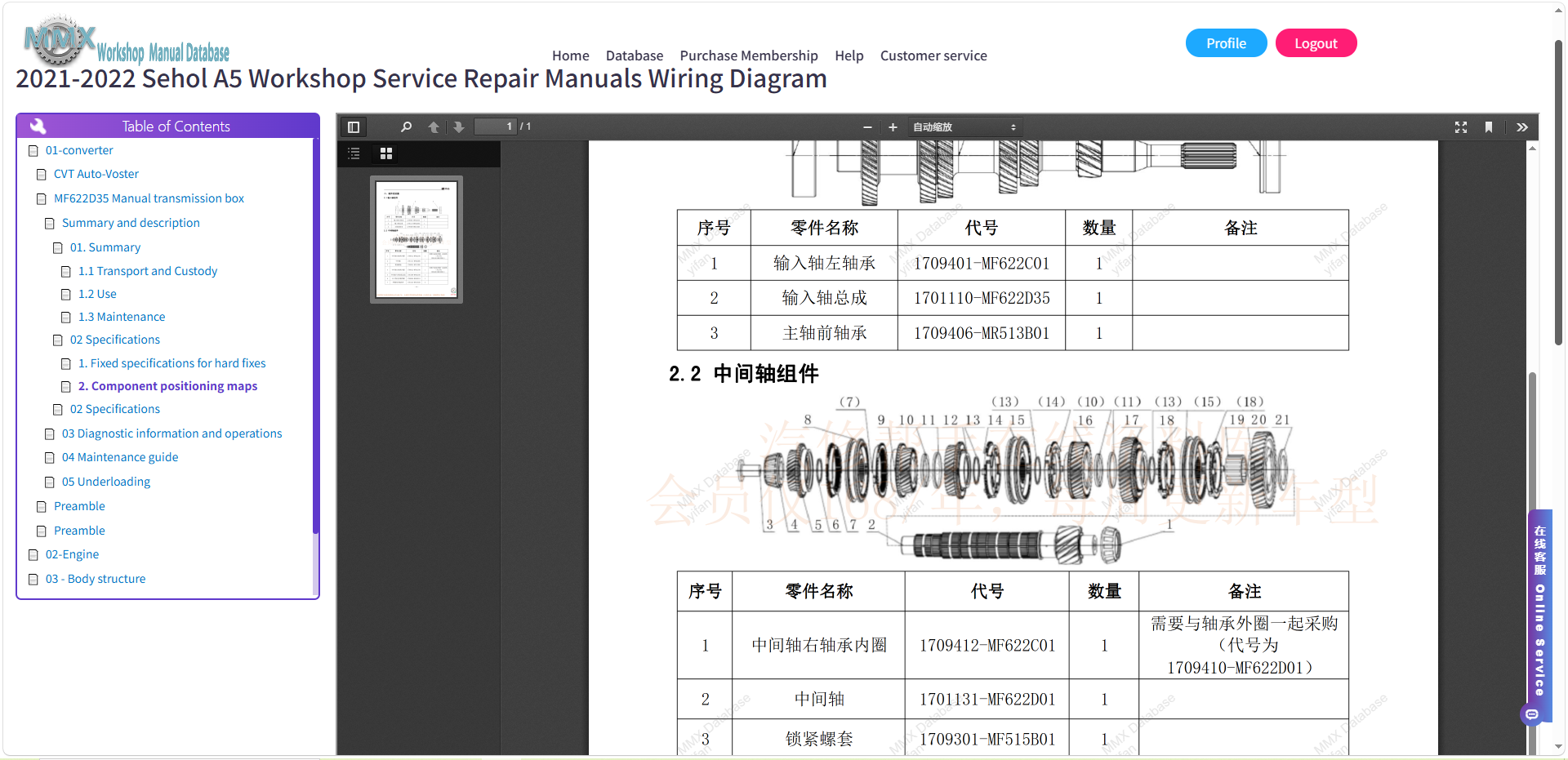
Task: Click page icon beside 05 Underloading
Action: point(50,482)
